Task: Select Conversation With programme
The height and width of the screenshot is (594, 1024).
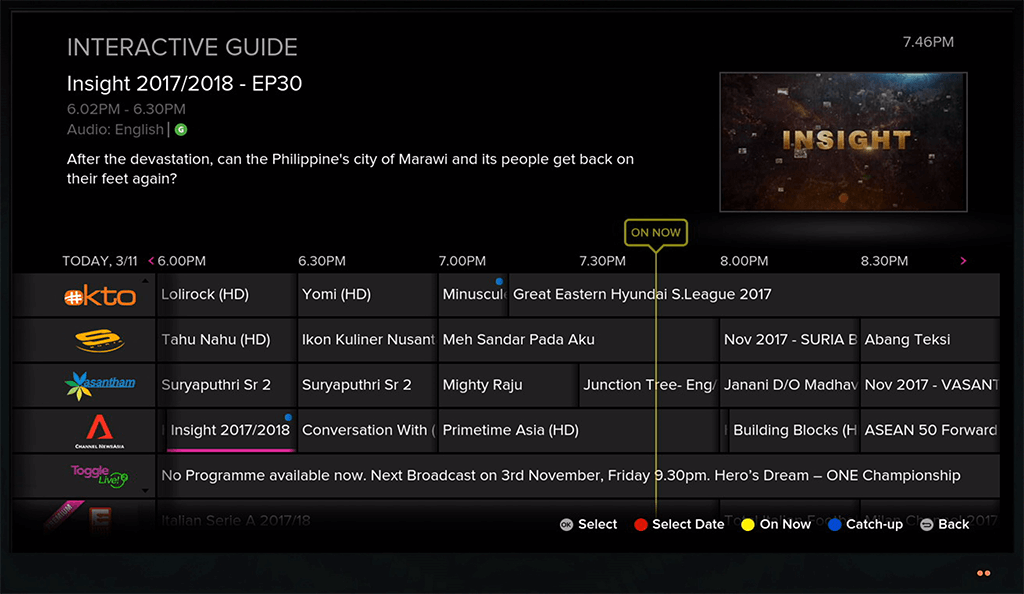Action: (x=367, y=430)
